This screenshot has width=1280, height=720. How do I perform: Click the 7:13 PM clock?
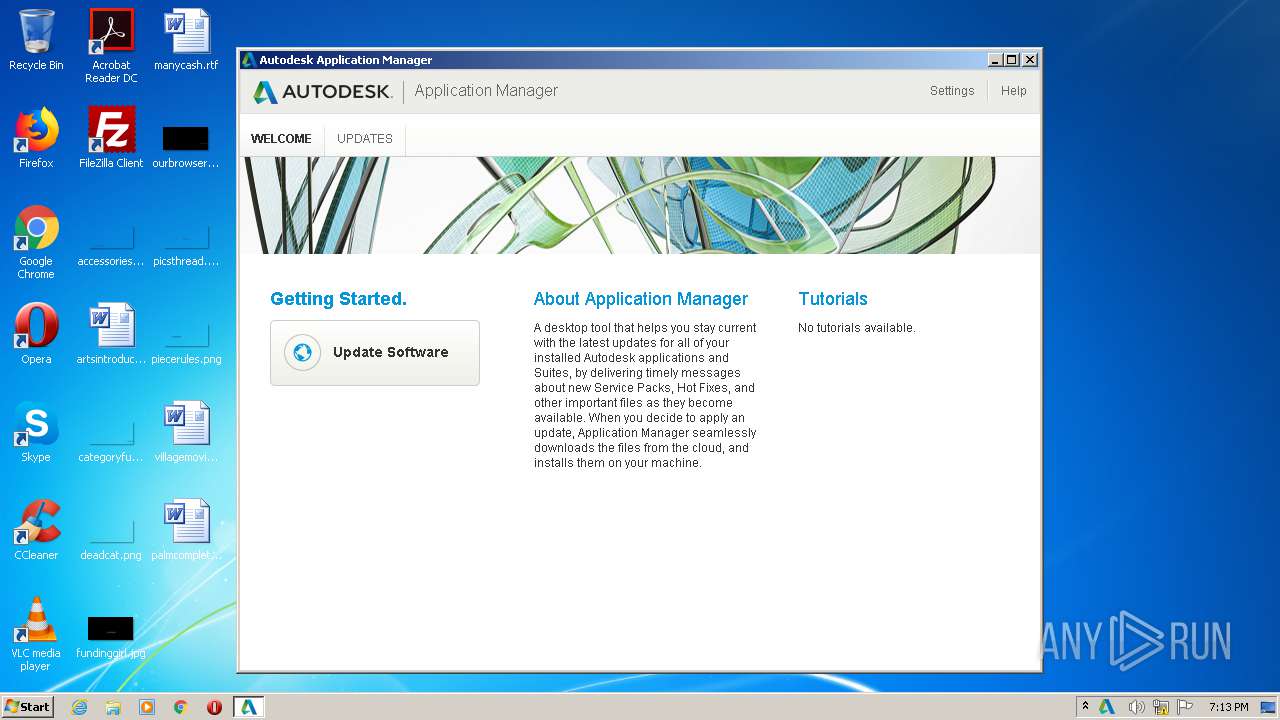[1229, 707]
